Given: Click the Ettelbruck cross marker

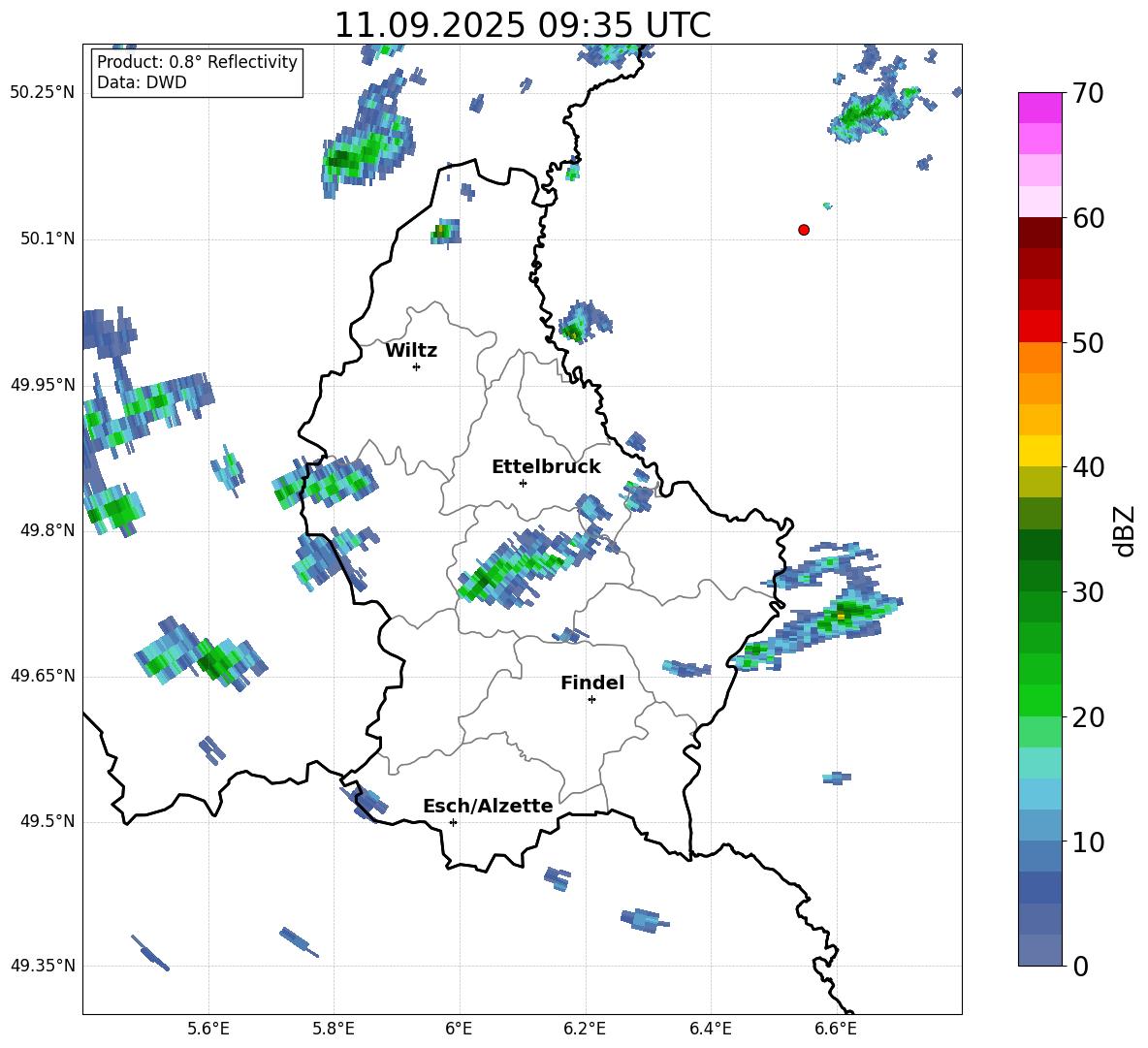Looking at the screenshot, I should (523, 483).
